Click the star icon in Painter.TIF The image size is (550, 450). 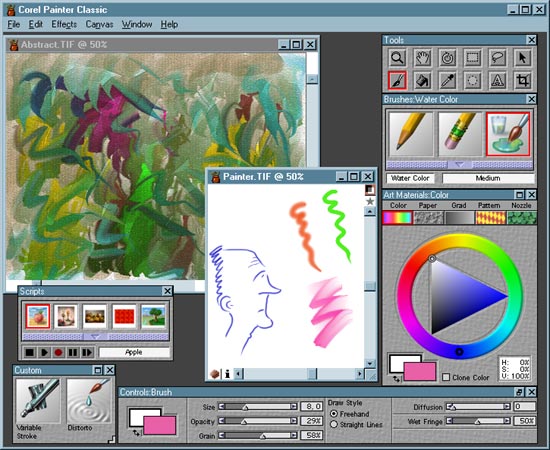click(370, 201)
